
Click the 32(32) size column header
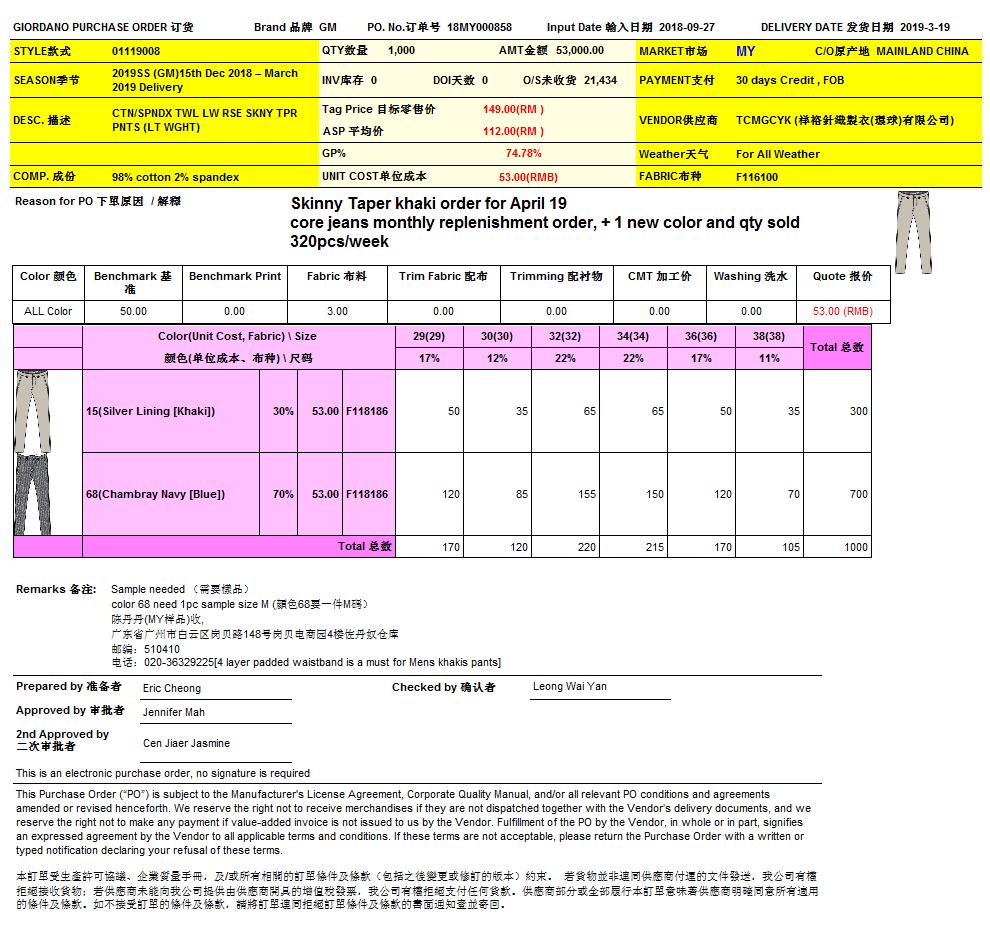tap(565, 337)
